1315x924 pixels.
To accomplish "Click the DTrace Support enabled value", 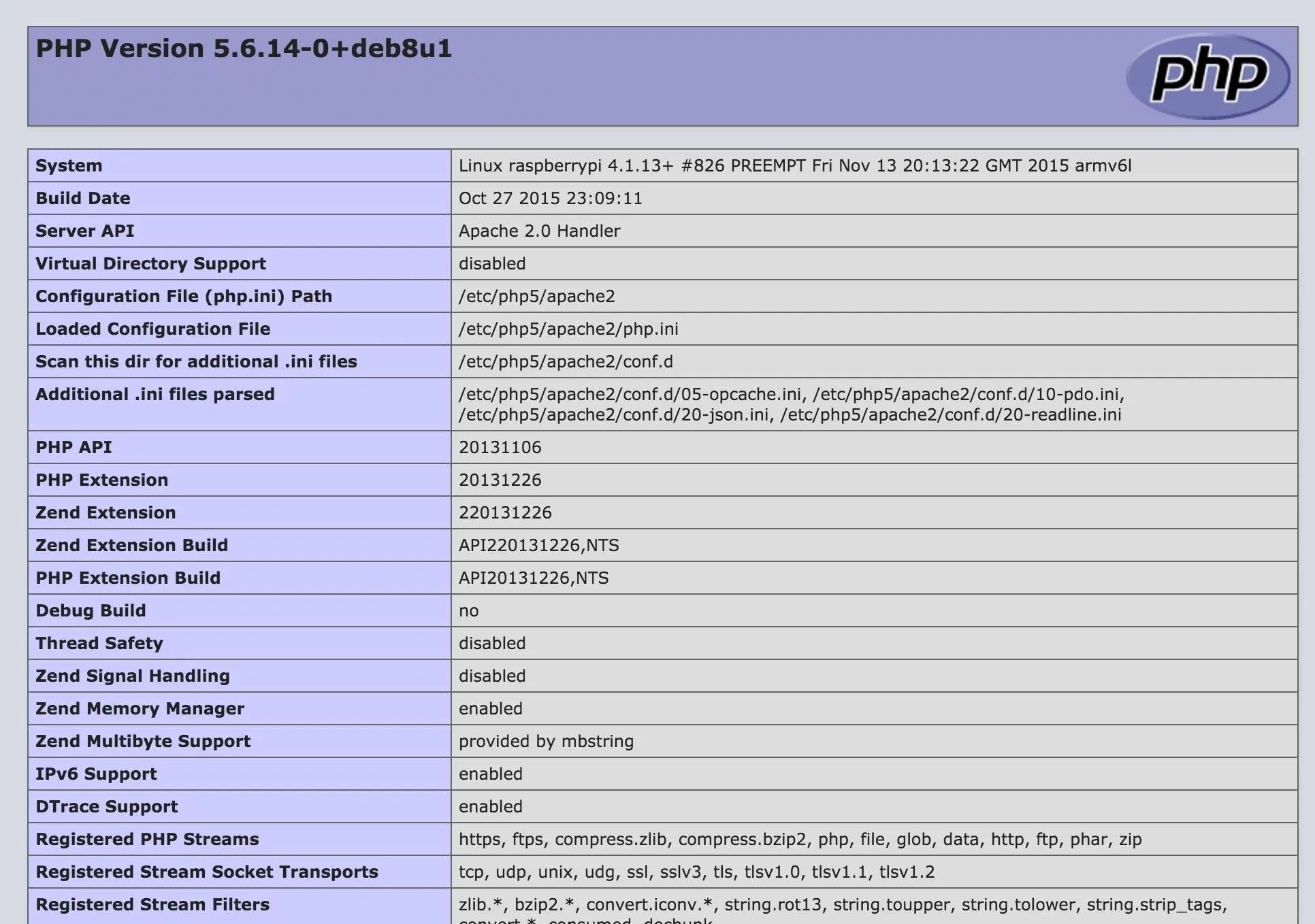I will pos(490,807).
